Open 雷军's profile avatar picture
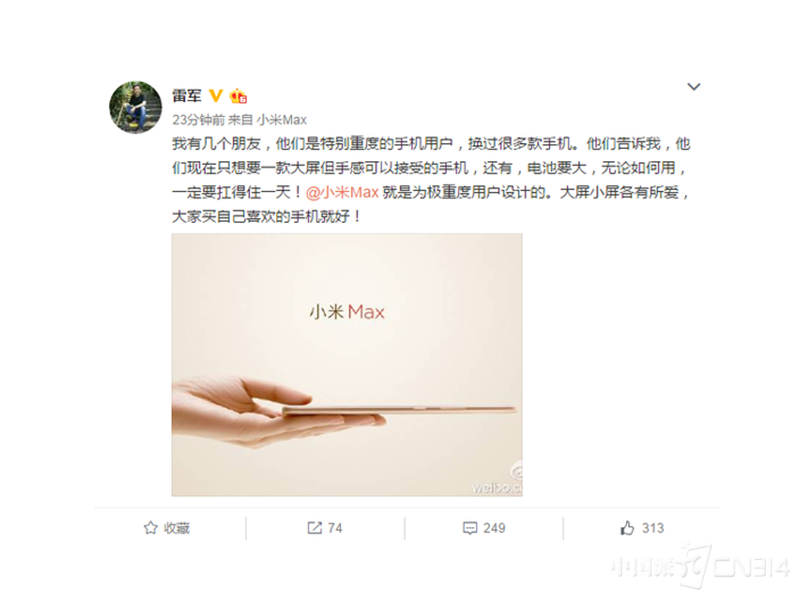The width and height of the screenshot is (800, 600). pos(135,107)
